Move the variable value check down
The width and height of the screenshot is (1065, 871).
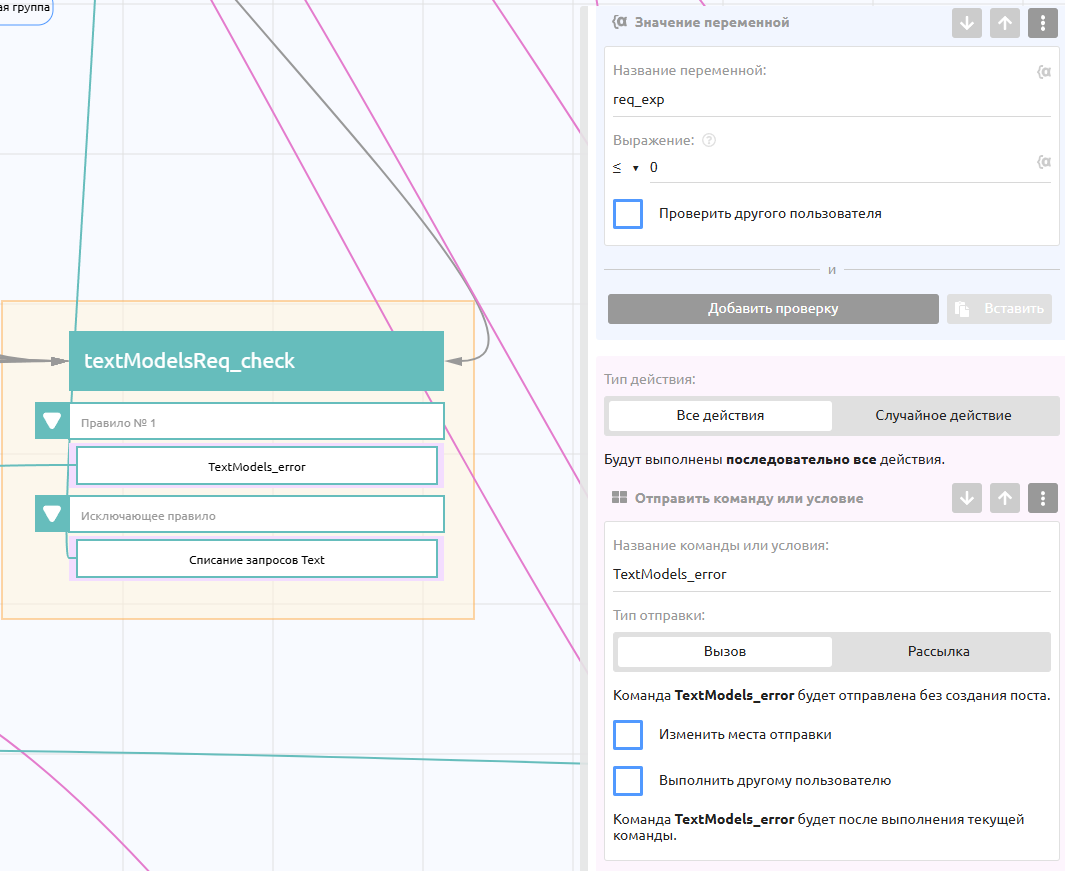pyautogui.click(x=967, y=23)
